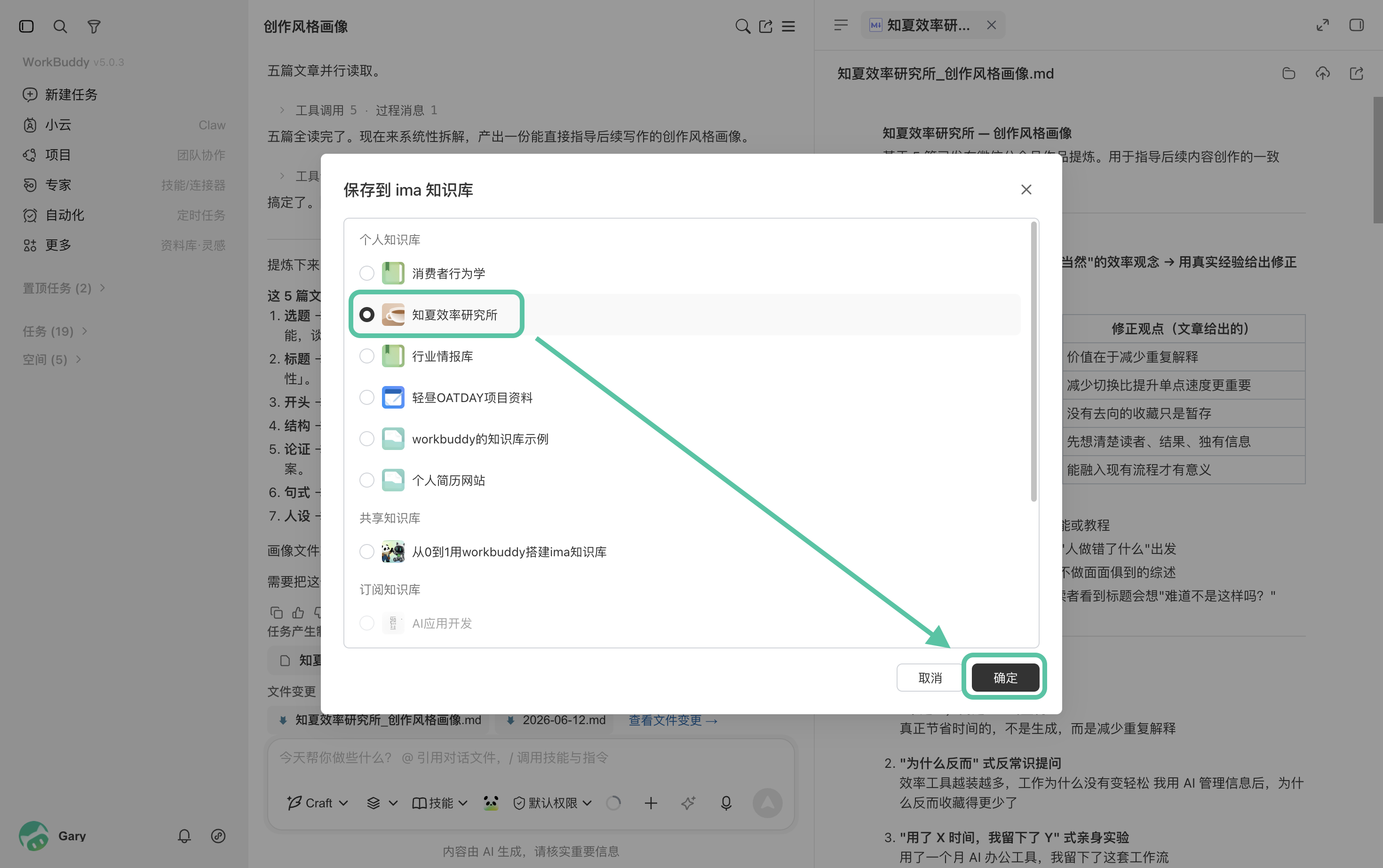1383x868 pixels.
Task: Click the document preview scrollbar
Action: [1378, 159]
